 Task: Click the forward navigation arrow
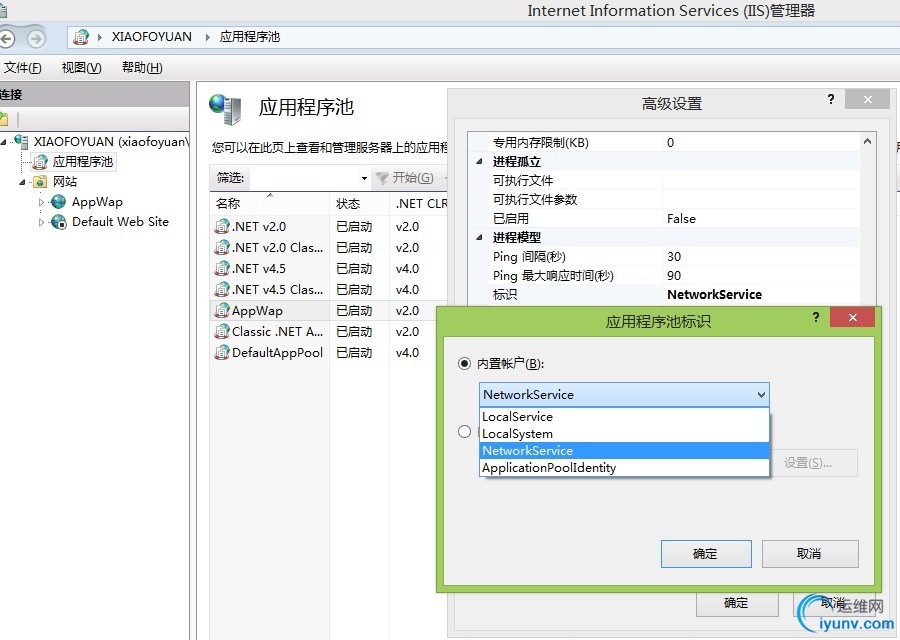pos(36,38)
